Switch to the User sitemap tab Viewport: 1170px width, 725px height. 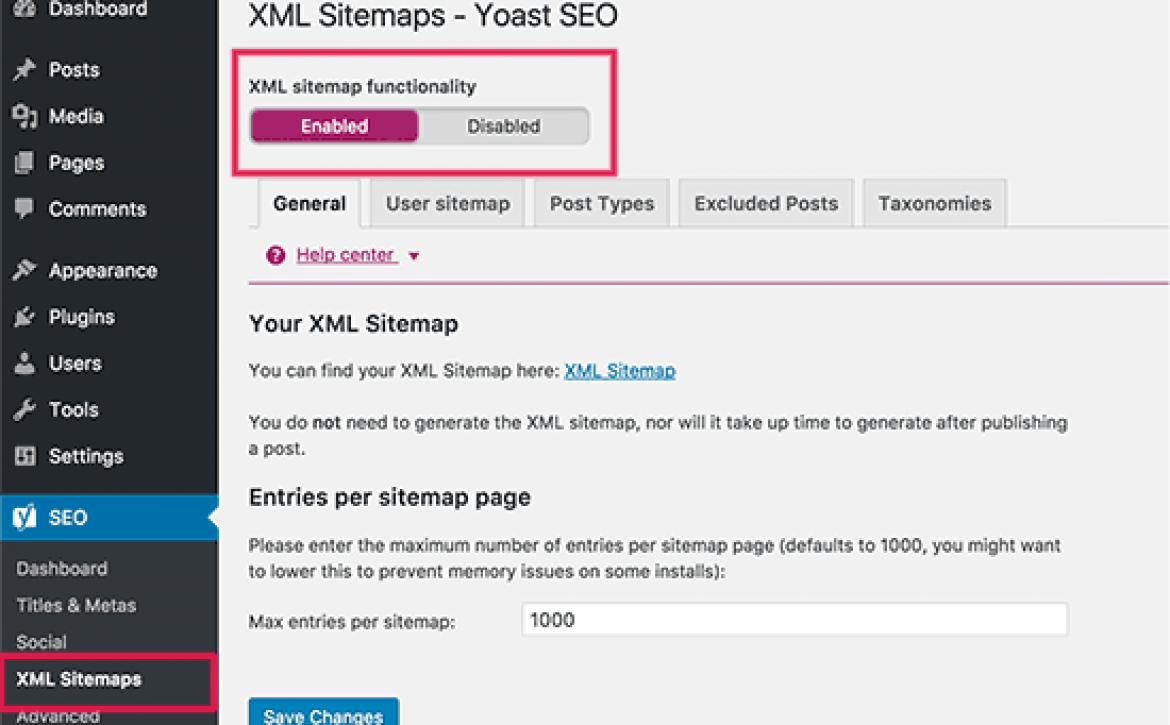point(448,204)
